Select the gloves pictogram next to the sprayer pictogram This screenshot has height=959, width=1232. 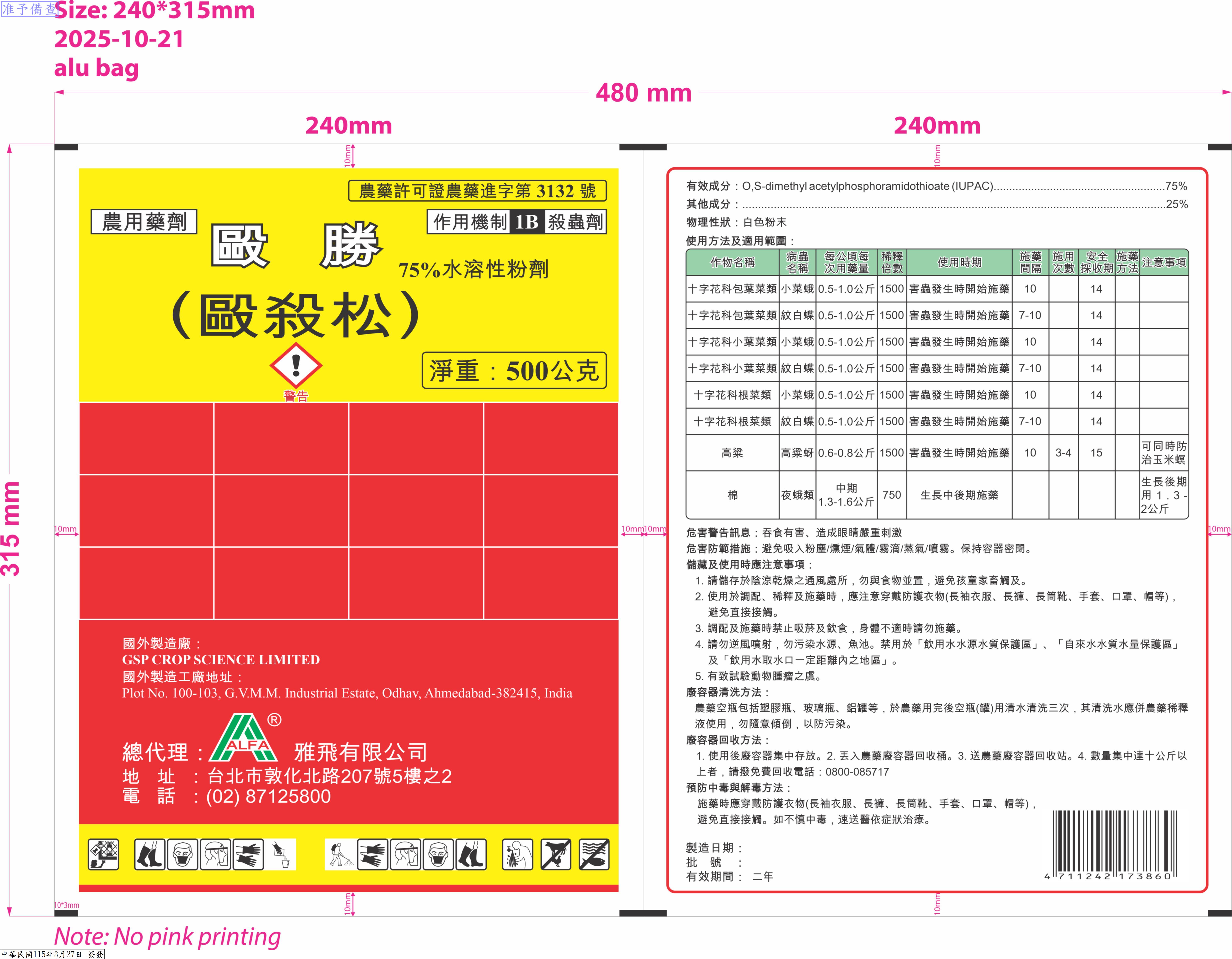click(373, 854)
